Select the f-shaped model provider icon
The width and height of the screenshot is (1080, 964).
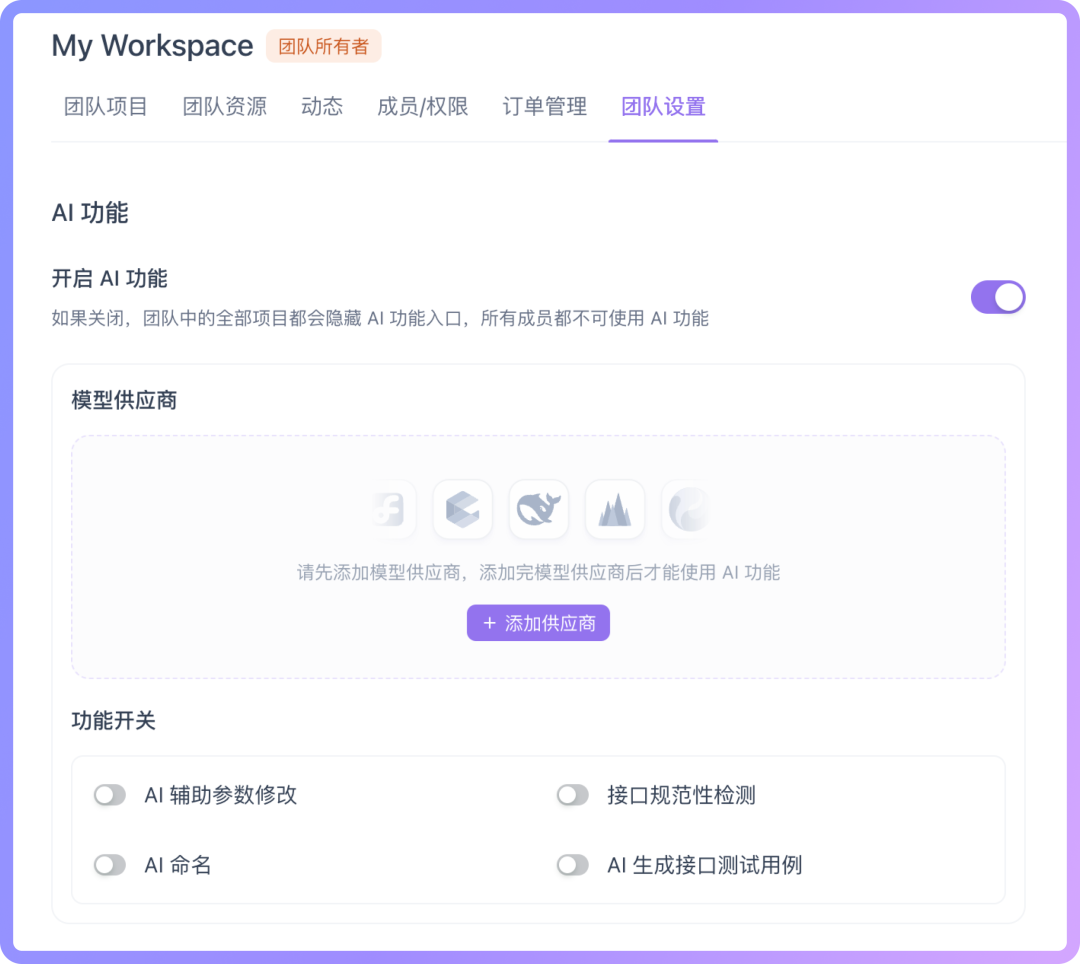(x=389, y=509)
